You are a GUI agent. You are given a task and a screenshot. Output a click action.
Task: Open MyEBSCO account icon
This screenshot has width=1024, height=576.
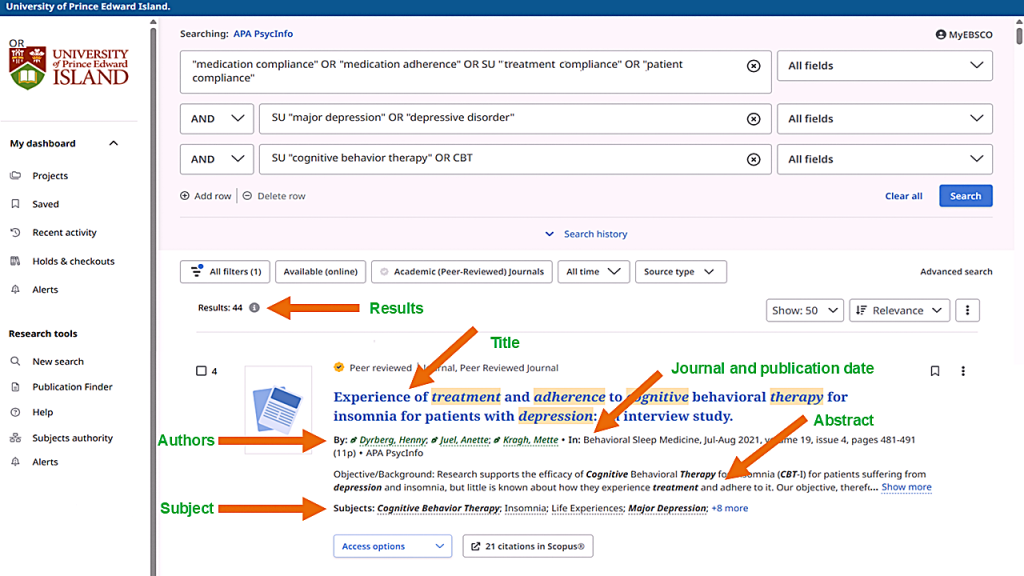(x=941, y=34)
